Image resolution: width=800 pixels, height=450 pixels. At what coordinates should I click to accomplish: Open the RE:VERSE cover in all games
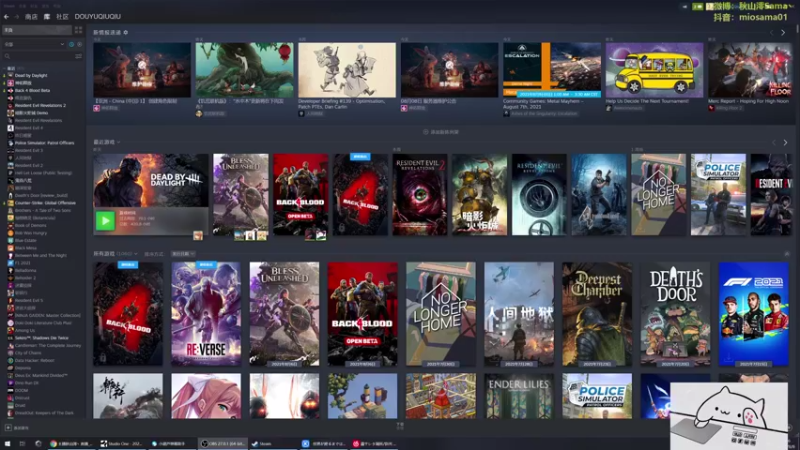206,314
